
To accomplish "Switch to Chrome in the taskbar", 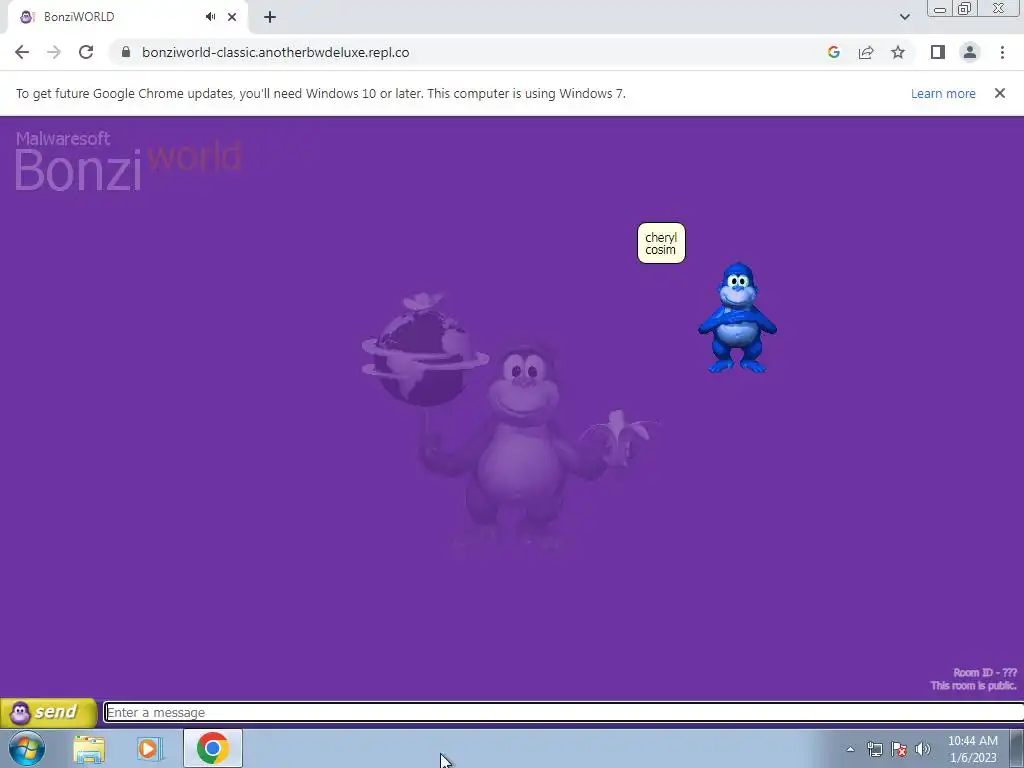I will point(213,748).
